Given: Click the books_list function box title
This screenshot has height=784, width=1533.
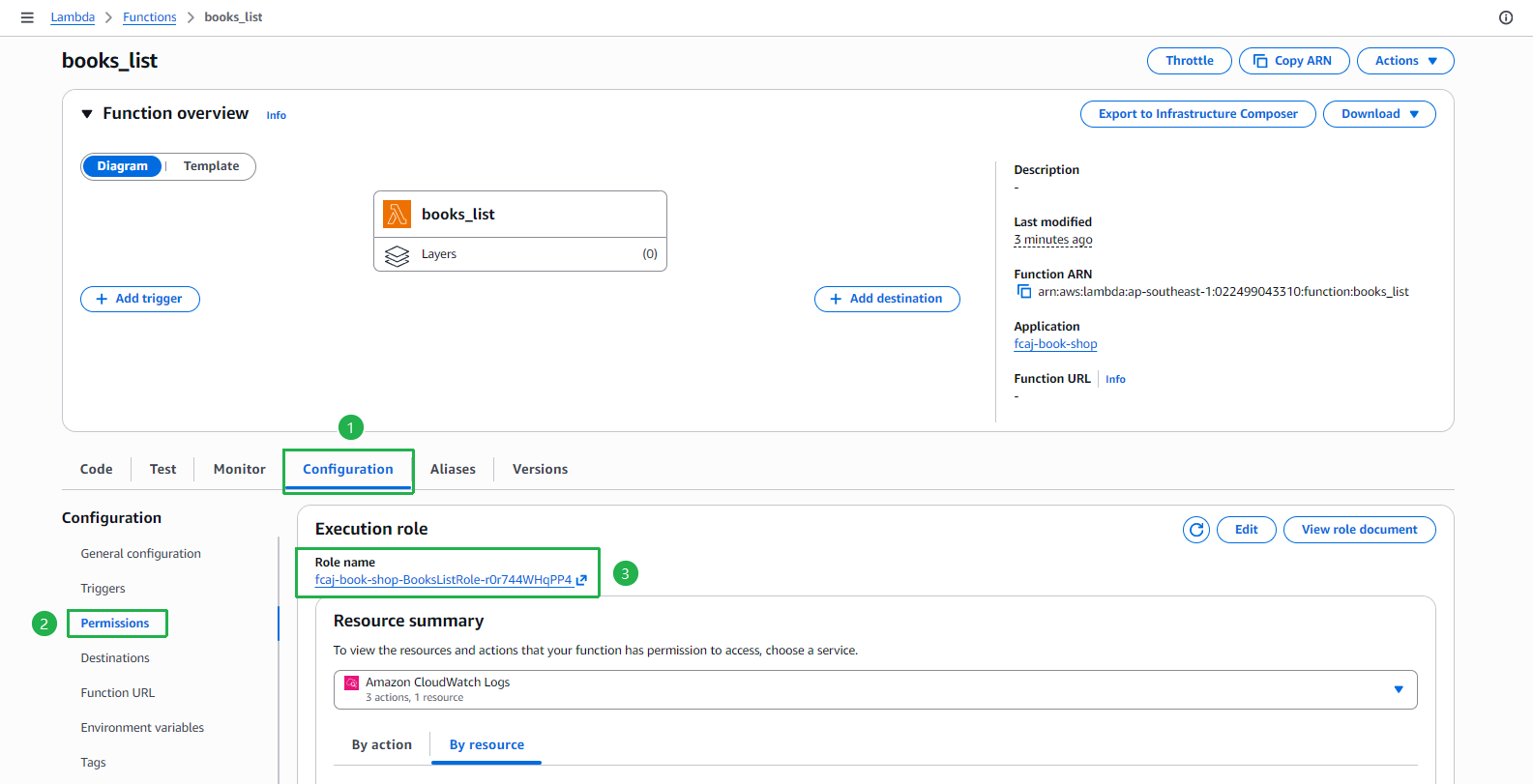Looking at the screenshot, I should tap(458, 215).
